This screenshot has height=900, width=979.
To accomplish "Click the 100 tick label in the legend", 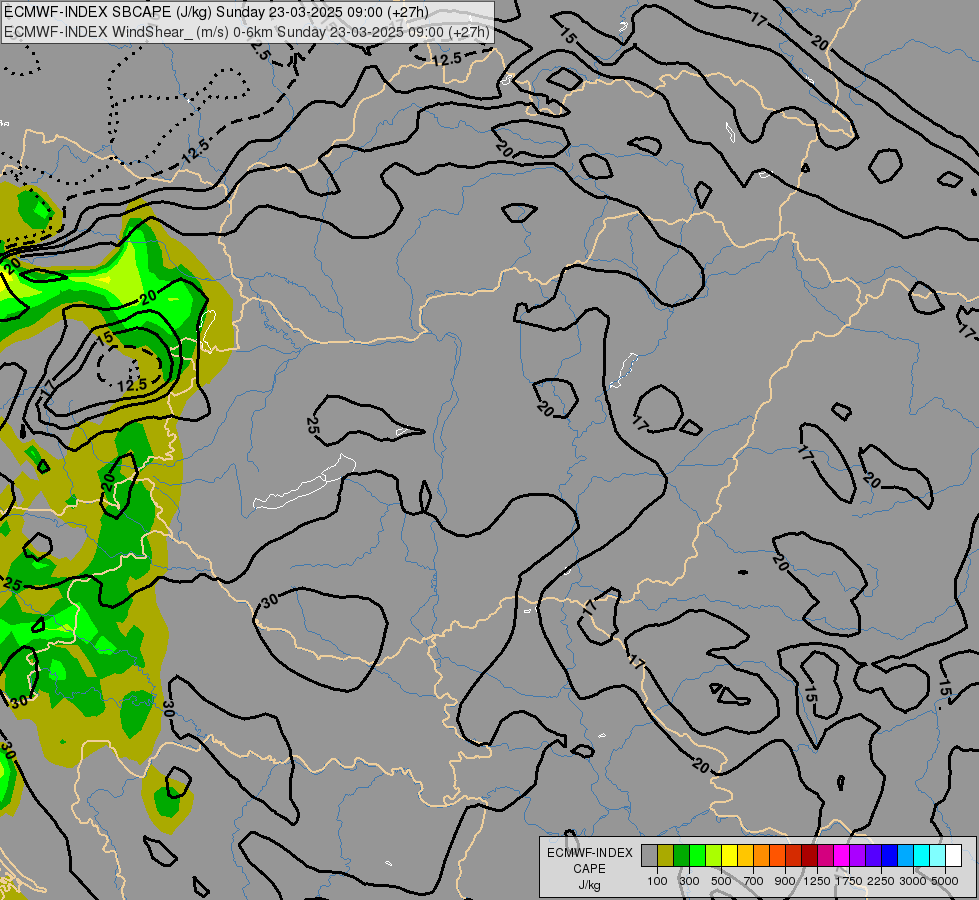I will [x=657, y=881].
